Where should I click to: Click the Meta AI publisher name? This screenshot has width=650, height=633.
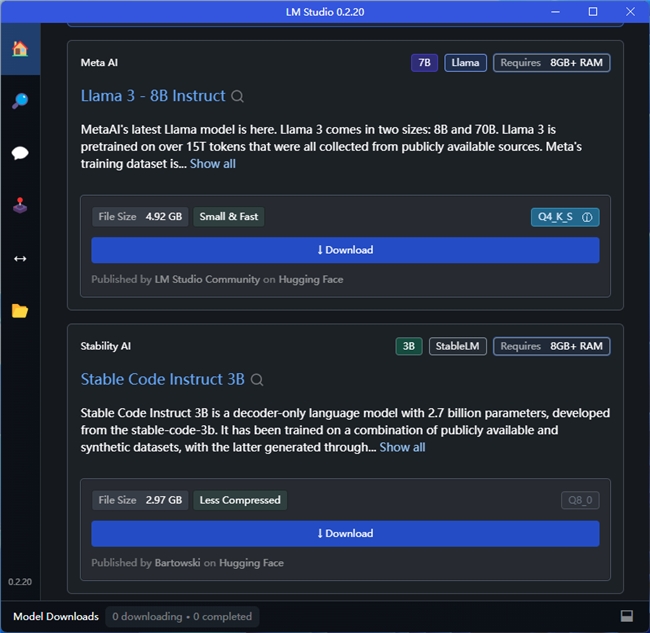click(99, 63)
